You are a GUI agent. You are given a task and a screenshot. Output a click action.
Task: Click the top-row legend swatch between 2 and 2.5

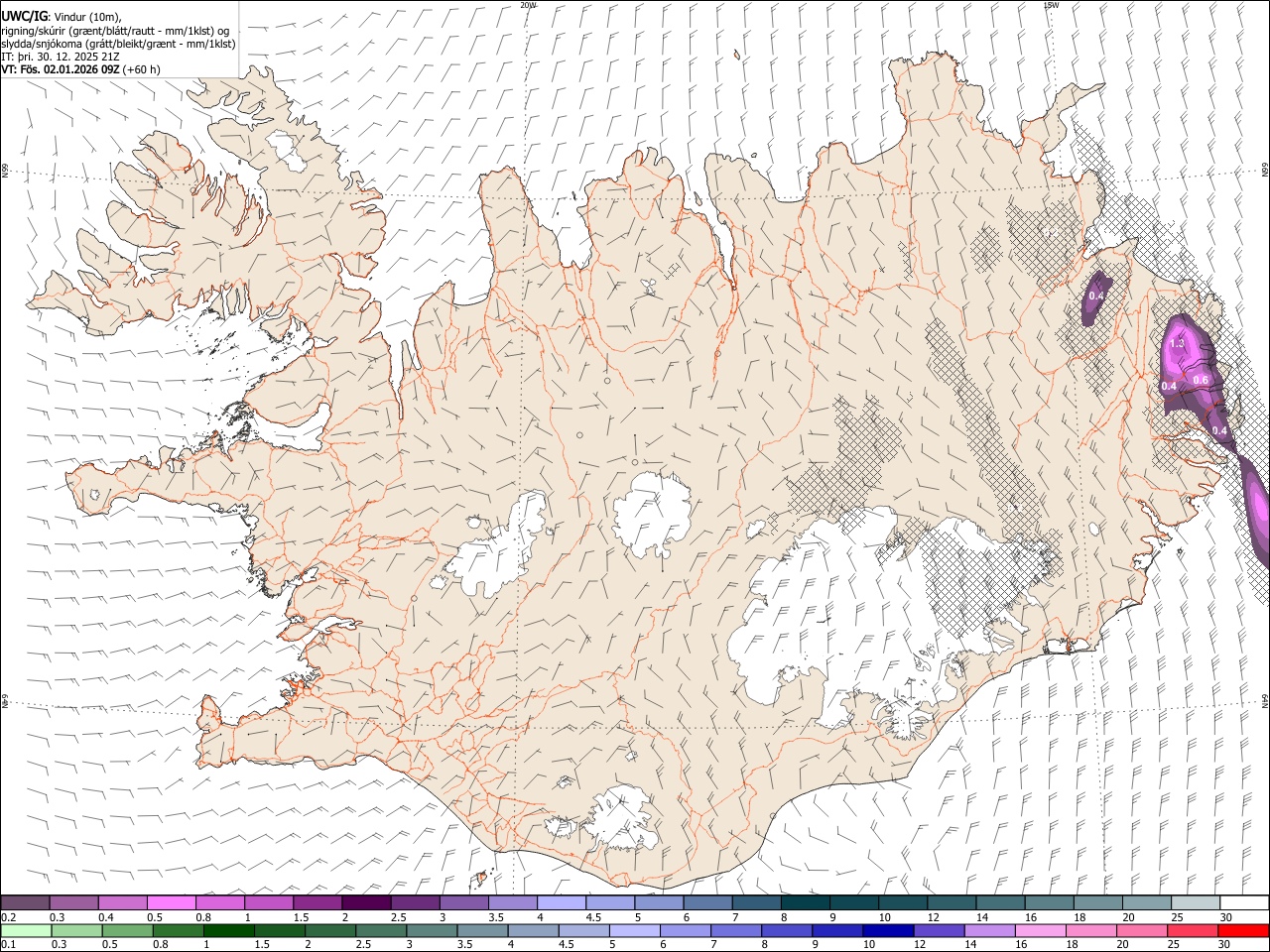point(366,902)
